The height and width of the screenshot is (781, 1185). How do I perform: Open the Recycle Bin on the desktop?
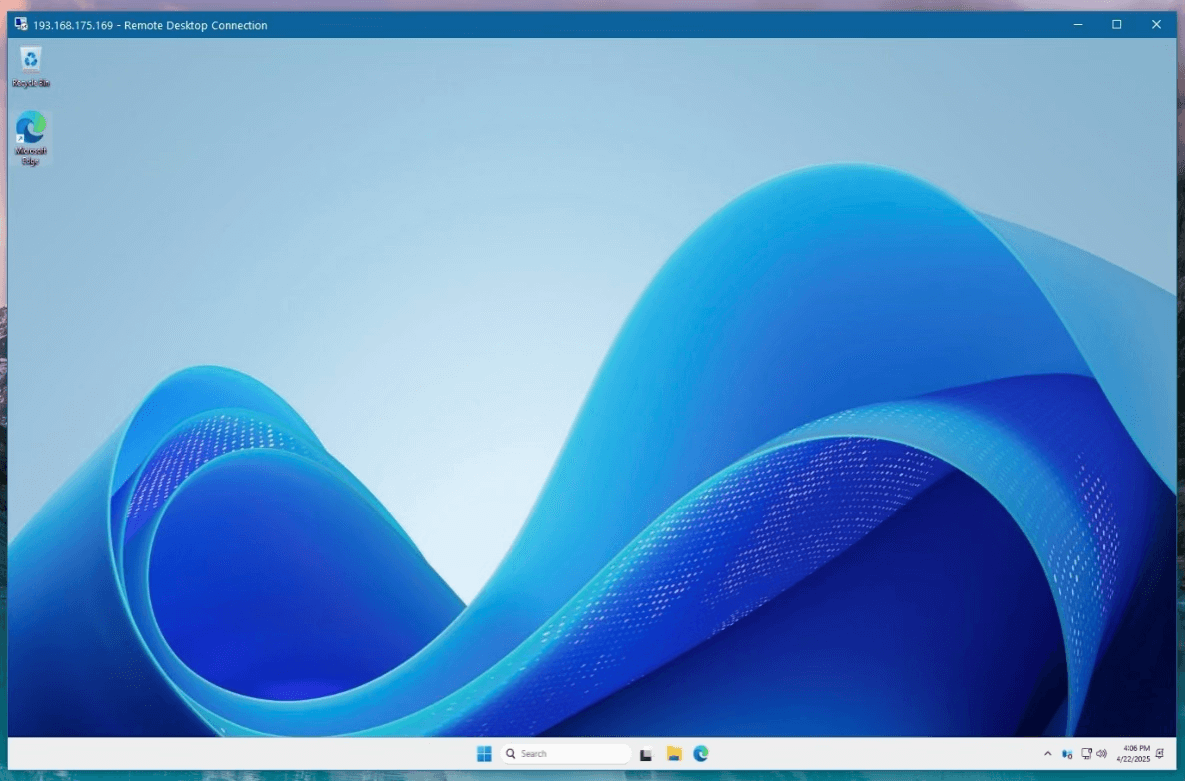31,65
